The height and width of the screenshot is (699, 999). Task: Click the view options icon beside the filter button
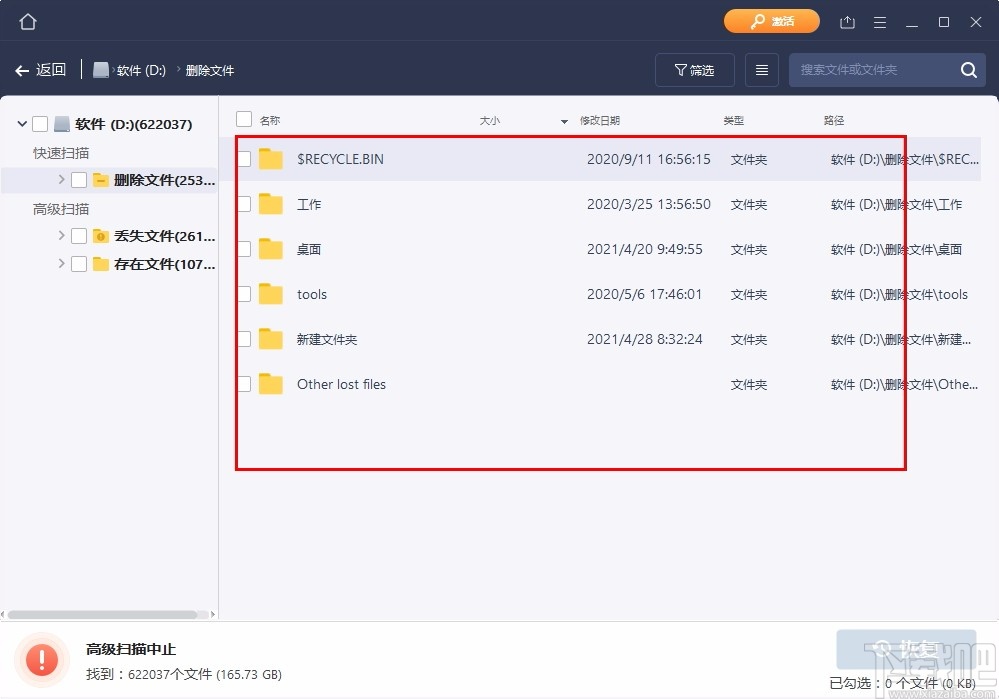tap(761, 69)
